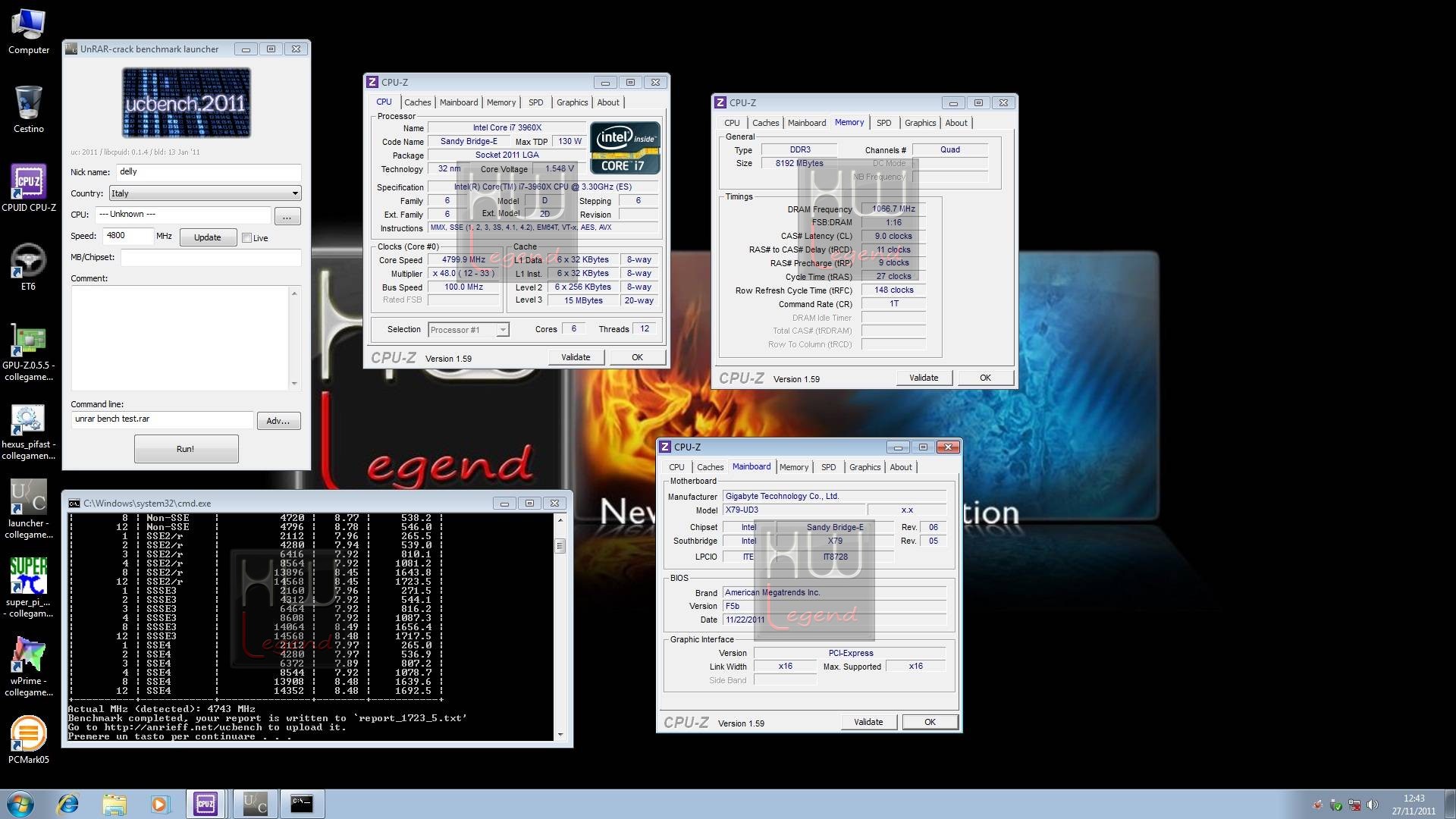Click the Show desktop strip on taskbar
This screenshot has height=819, width=1456.
[1450, 804]
